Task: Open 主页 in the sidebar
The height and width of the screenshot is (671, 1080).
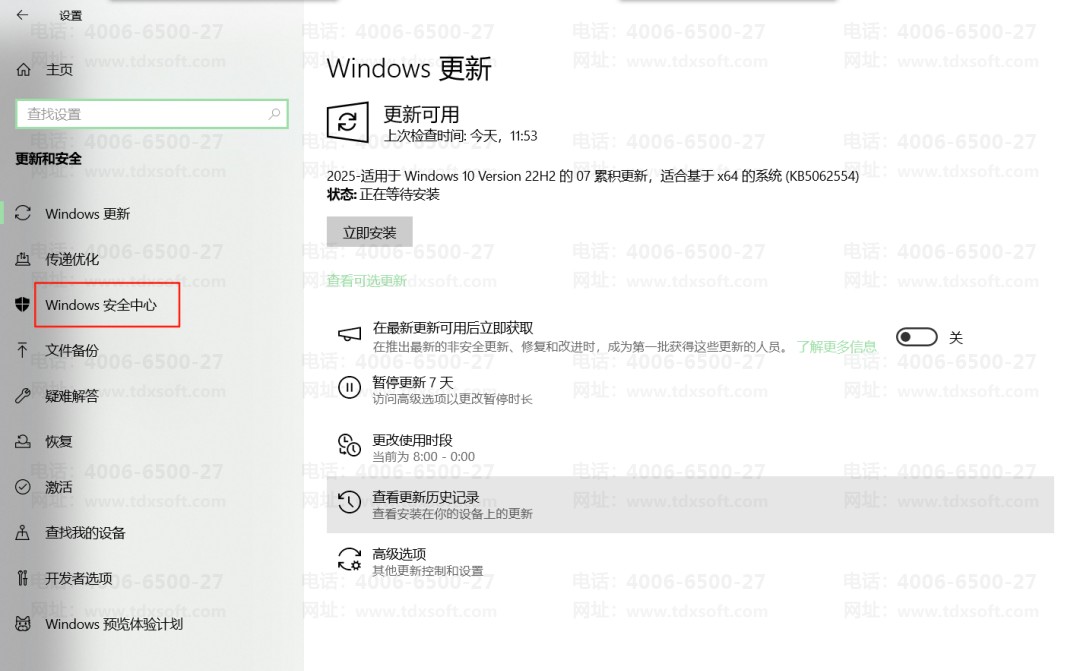Action: (x=59, y=70)
